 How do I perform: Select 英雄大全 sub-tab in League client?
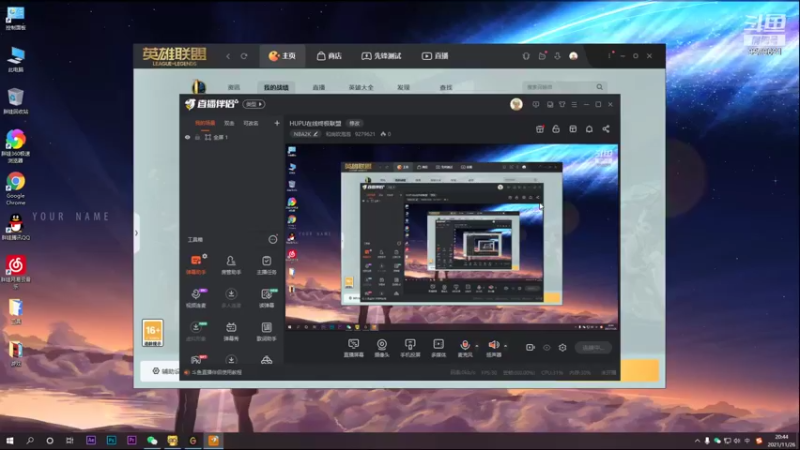coord(361,87)
